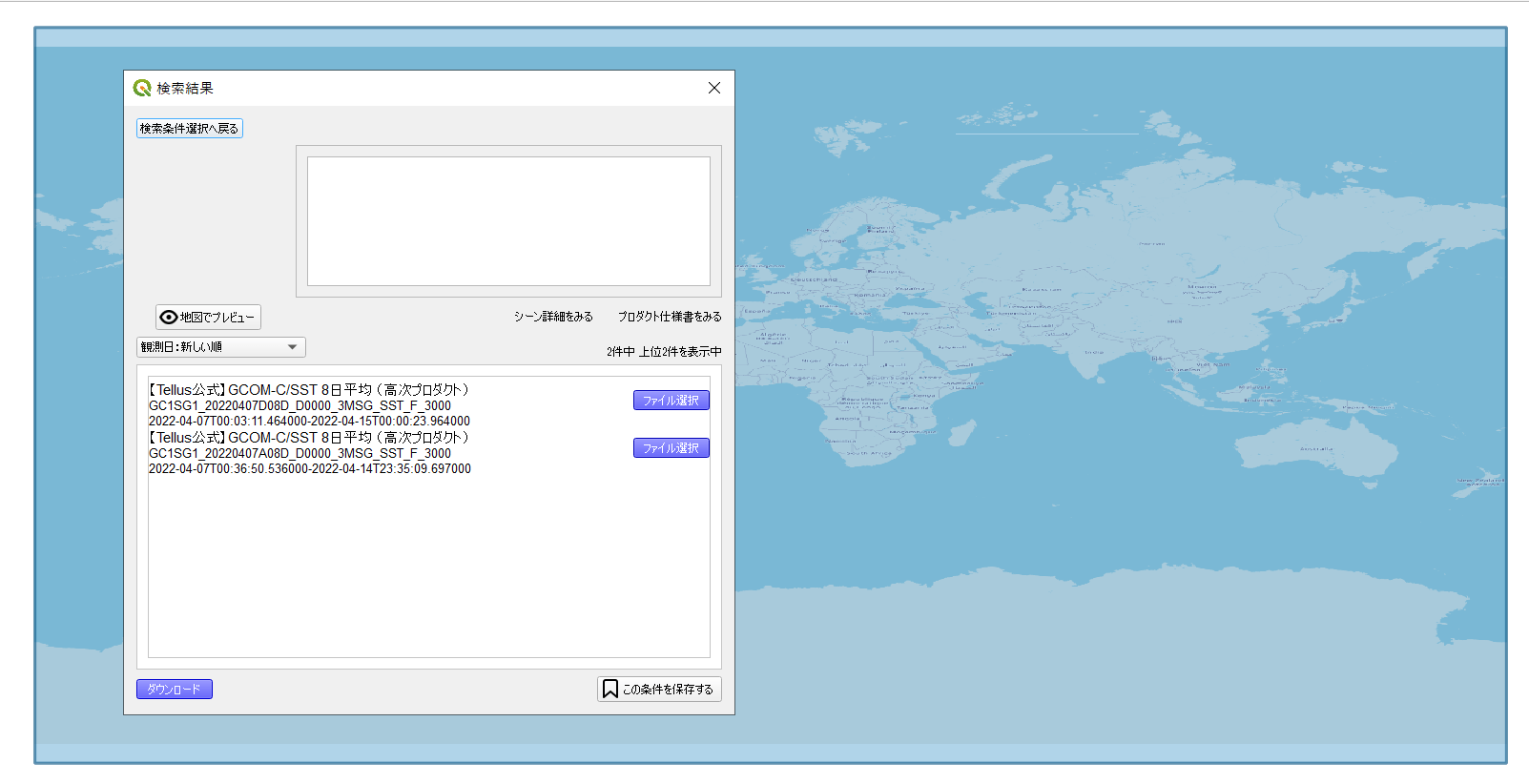
Task: Click the 検索結果 title text
Action: [x=185, y=88]
